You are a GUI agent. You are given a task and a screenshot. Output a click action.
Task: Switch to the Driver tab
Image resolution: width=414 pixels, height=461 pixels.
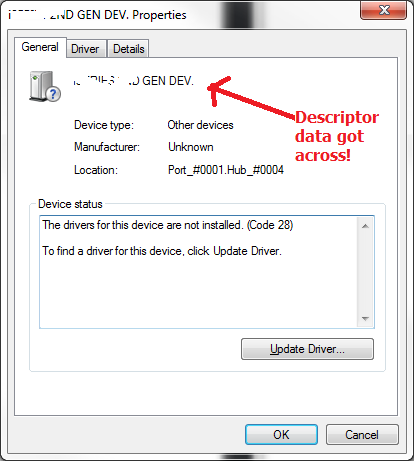pos(85,49)
